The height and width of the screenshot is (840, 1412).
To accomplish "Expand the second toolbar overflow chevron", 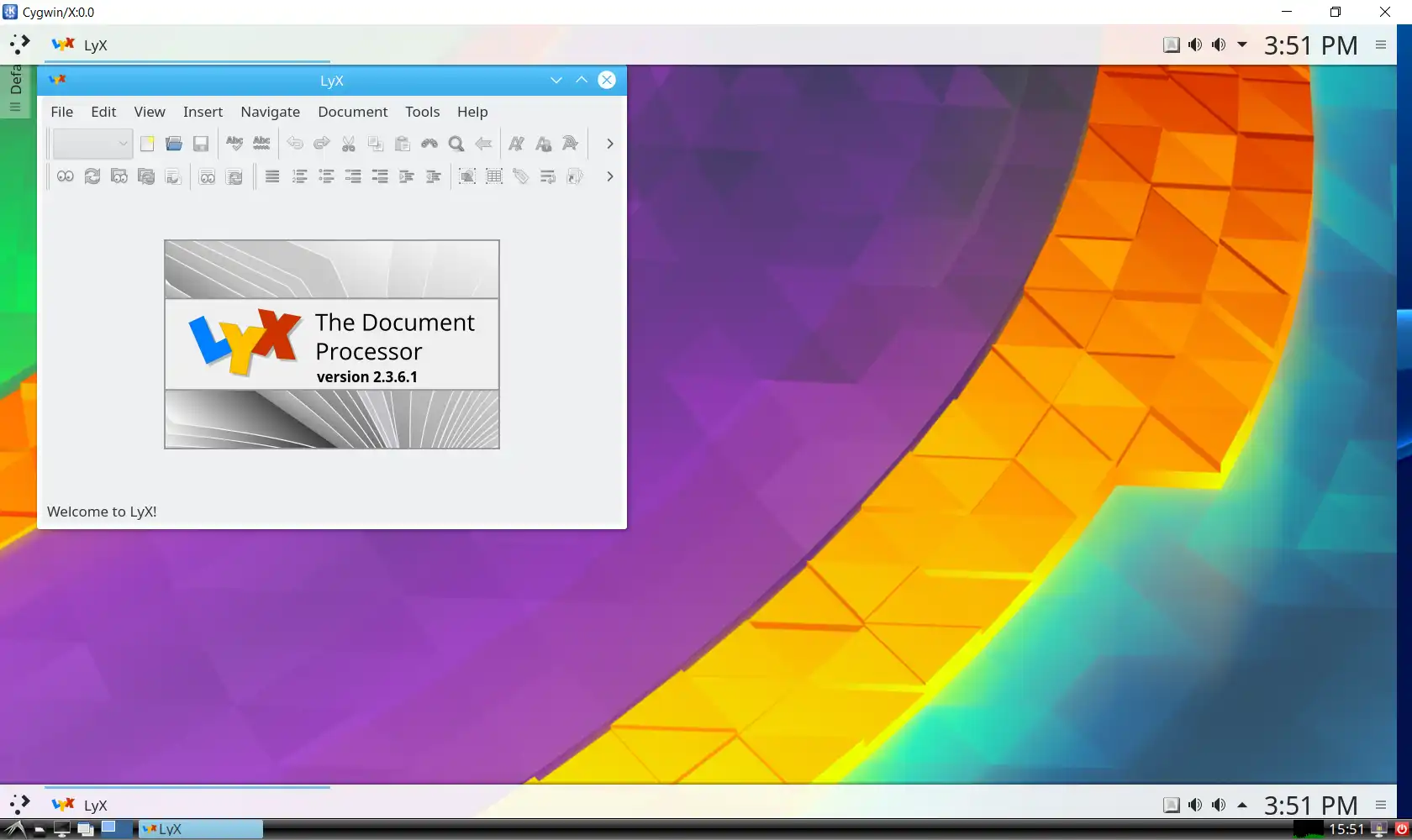I will (610, 176).
